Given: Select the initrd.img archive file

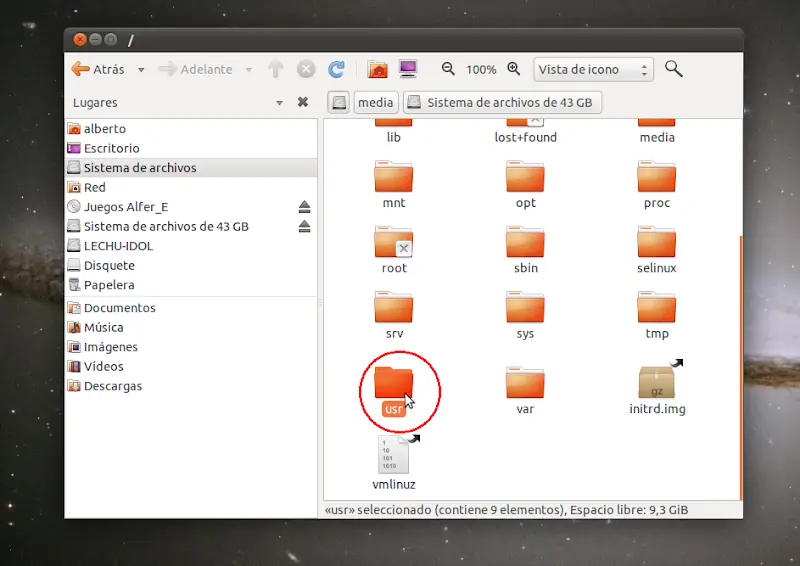Looking at the screenshot, I should [x=657, y=387].
